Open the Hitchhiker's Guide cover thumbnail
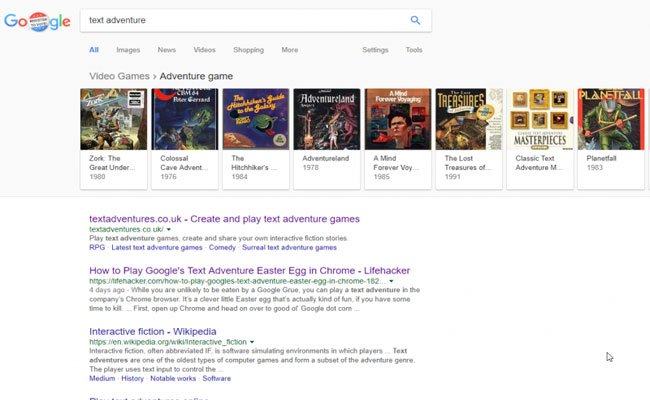This screenshot has width=650, height=400. 256,119
